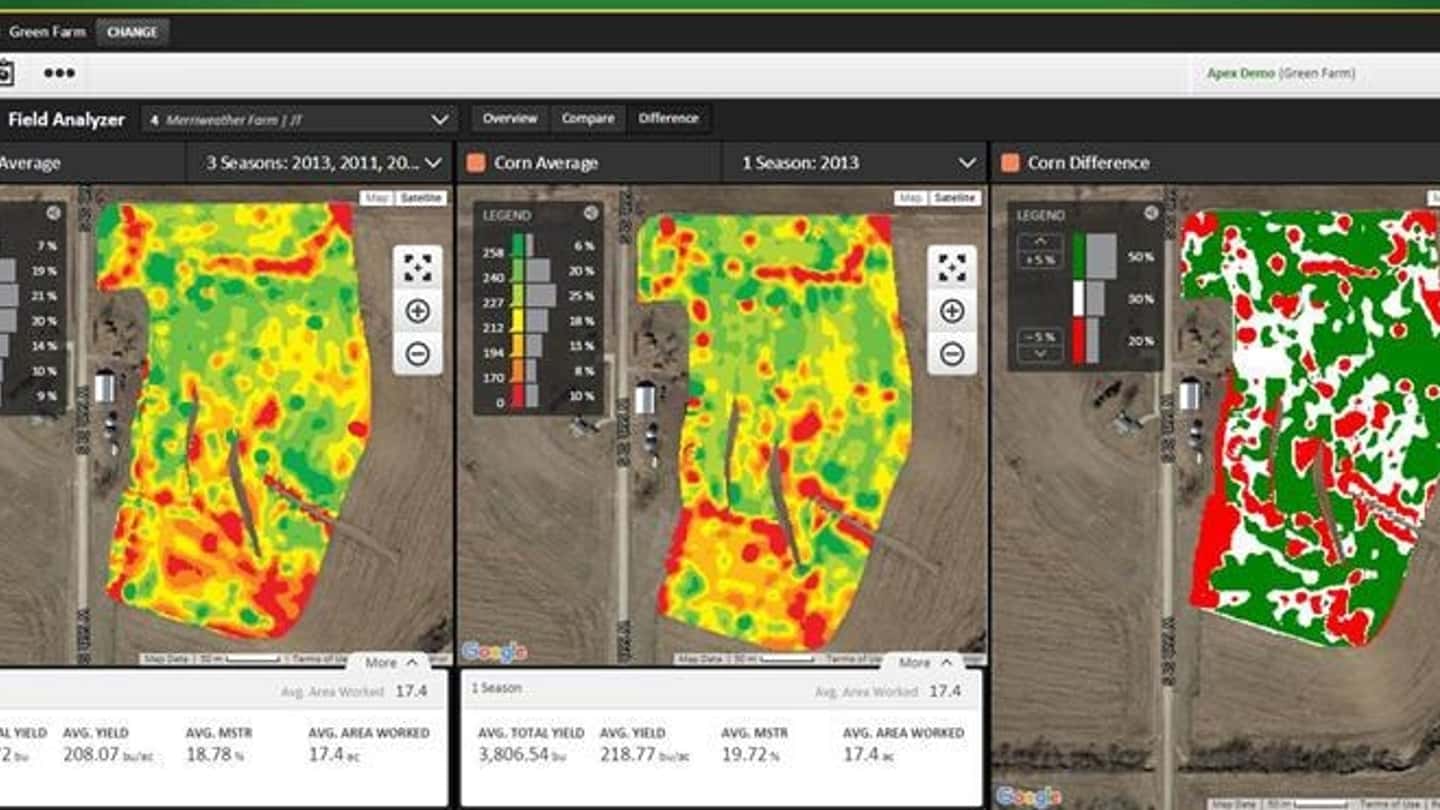The image size is (1440, 810).
Task: Click the green 50 % Difference legend swatch
Action: [1079, 257]
